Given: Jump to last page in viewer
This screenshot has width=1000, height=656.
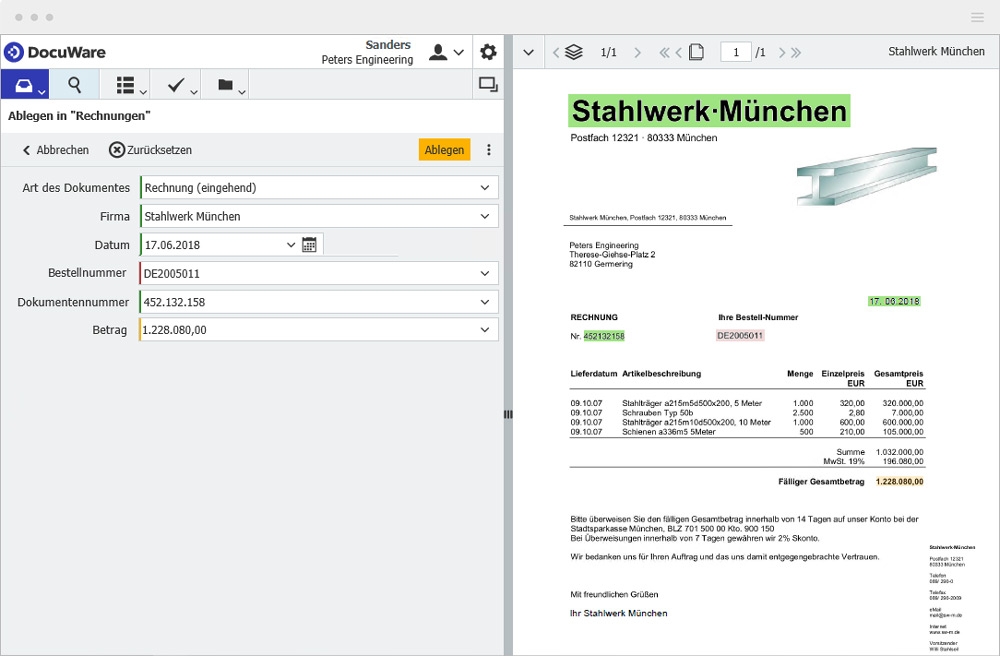Looking at the screenshot, I should [x=796, y=52].
